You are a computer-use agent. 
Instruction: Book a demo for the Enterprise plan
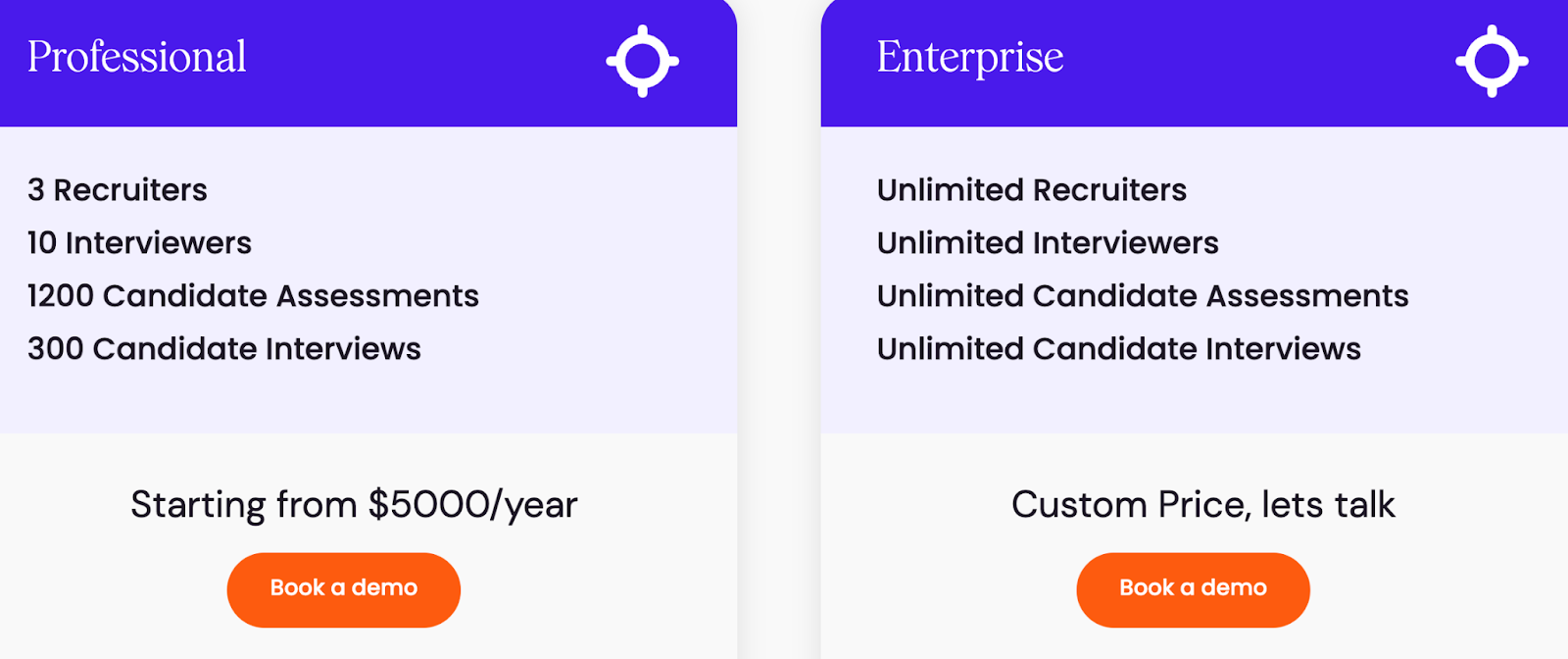(x=1193, y=589)
